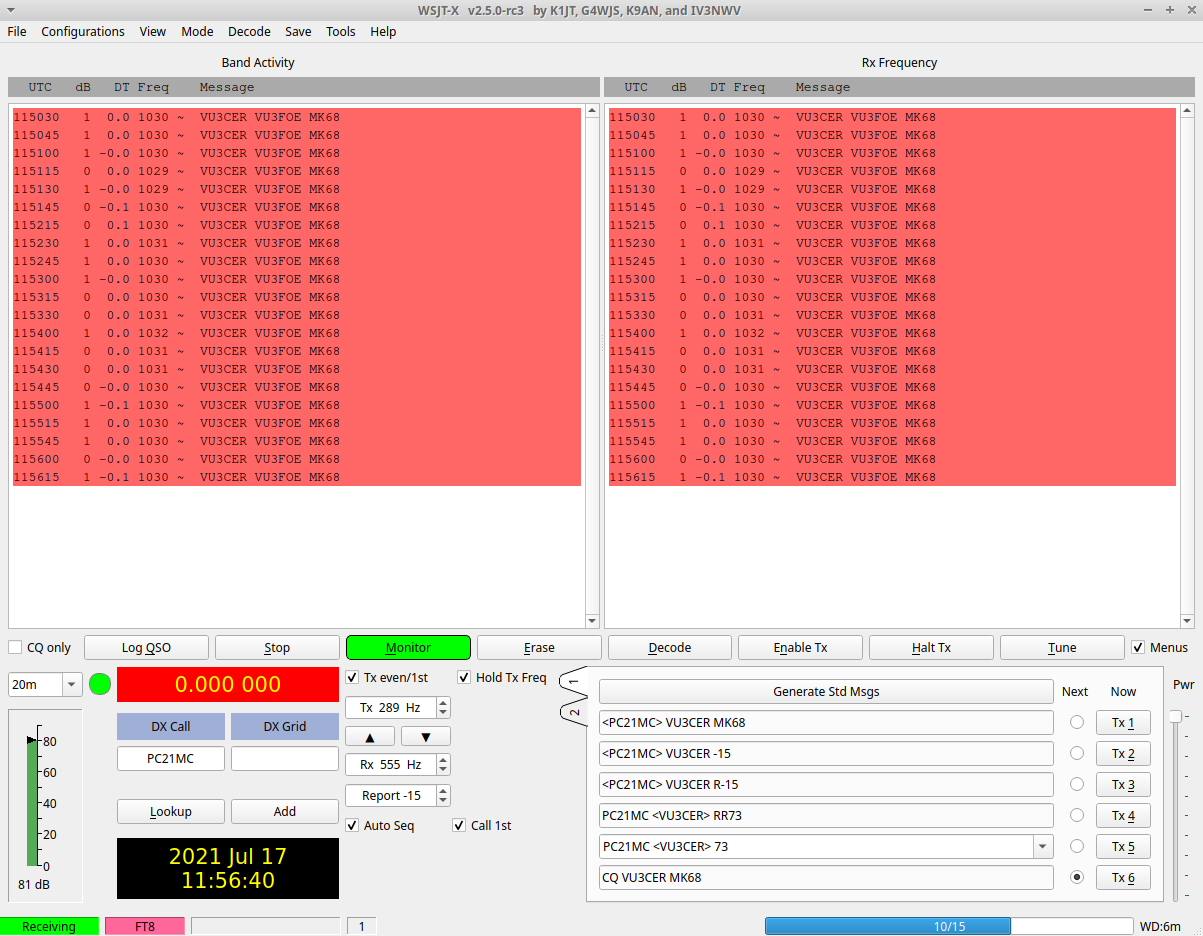
Task: Open the Tools menu
Action: click(341, 31)
